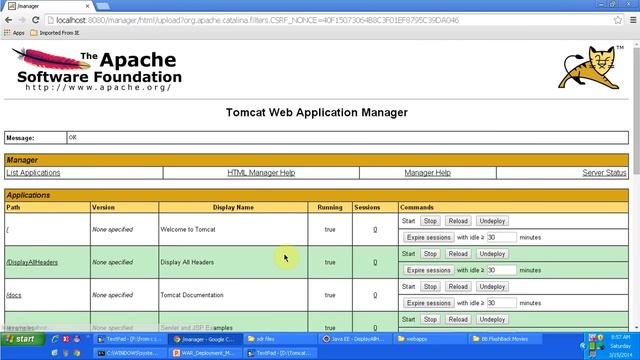
Task: Switch to Java EE Eclipse taskbar window
Action: tap(356, 339)
